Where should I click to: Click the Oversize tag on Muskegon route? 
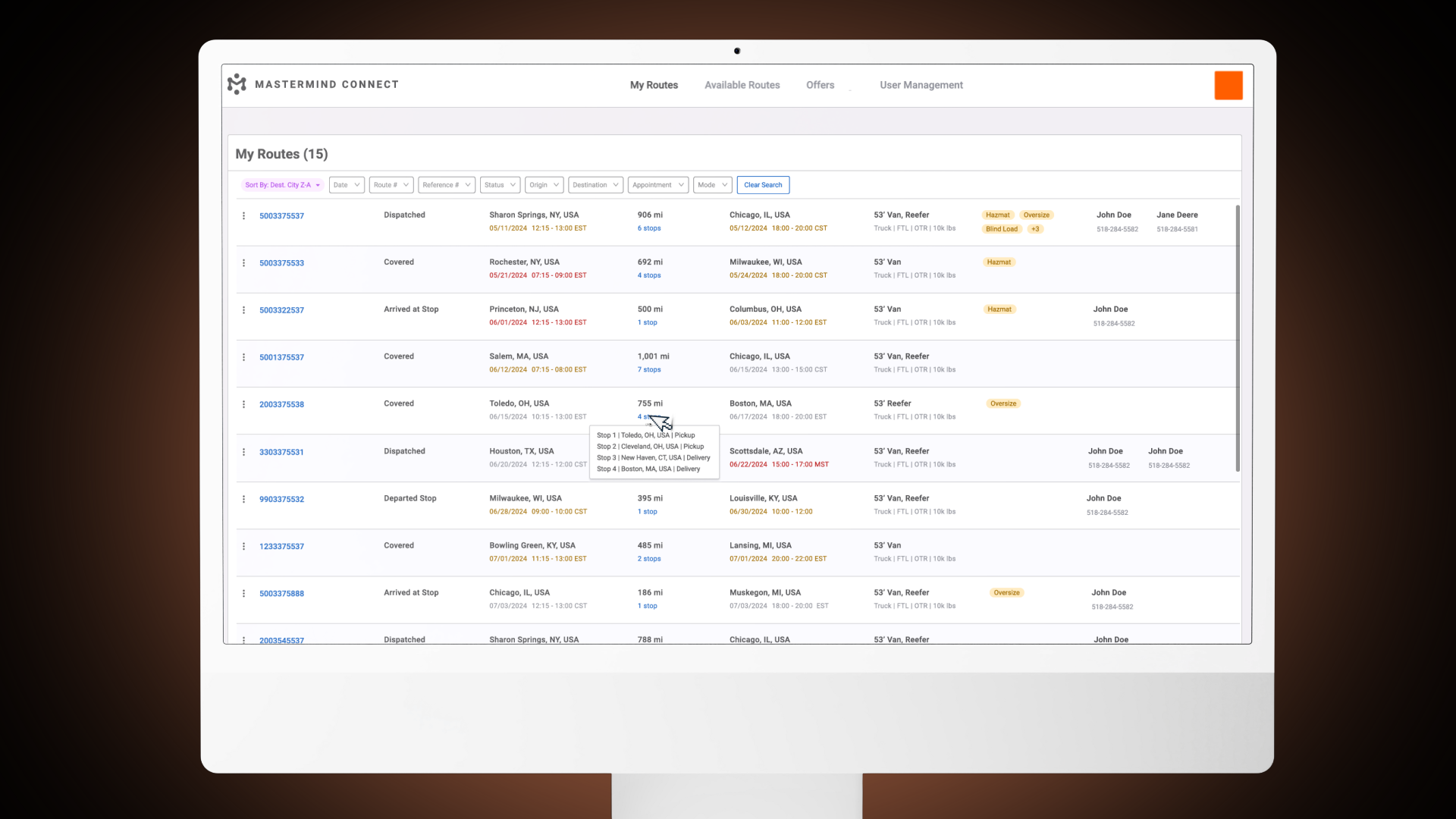tap(1006, 593)
